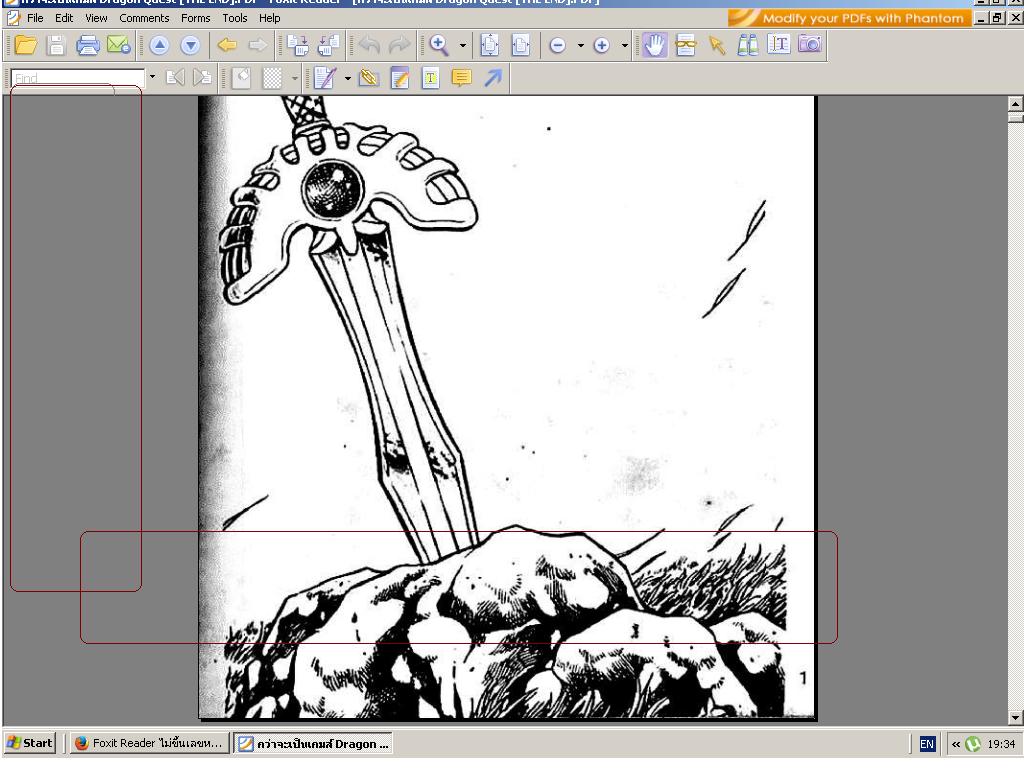
Task: Click the Dragon taskbar button
Action: click(x=313, y=743)
